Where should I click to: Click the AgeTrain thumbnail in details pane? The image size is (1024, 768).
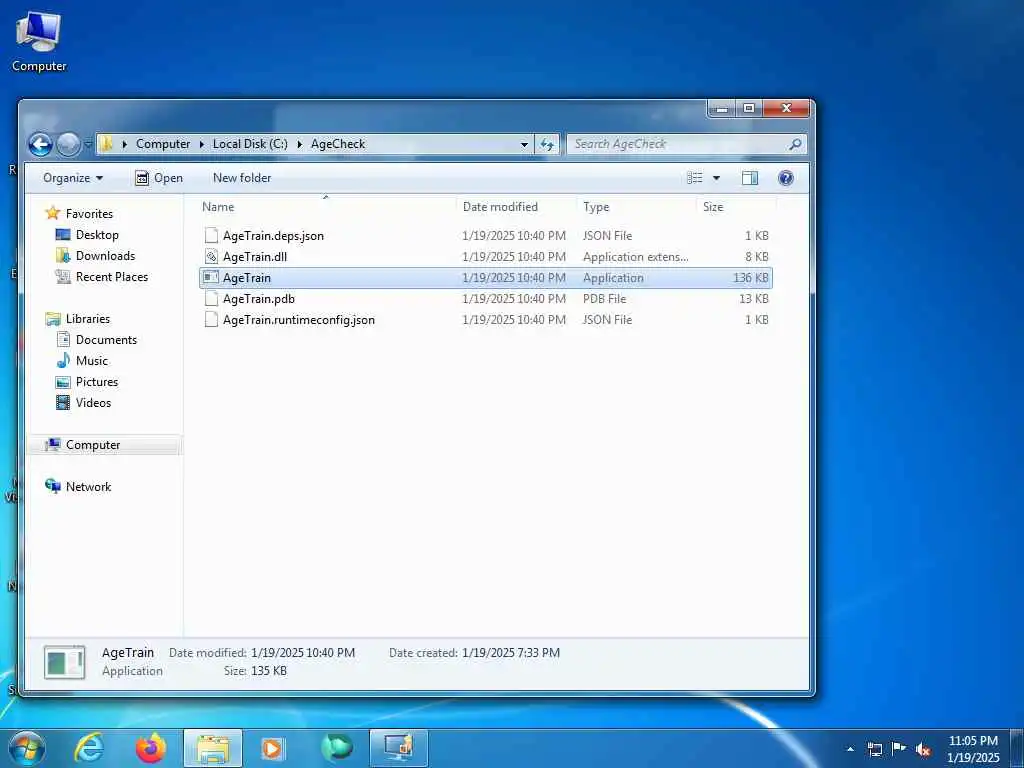click(65, 662)
